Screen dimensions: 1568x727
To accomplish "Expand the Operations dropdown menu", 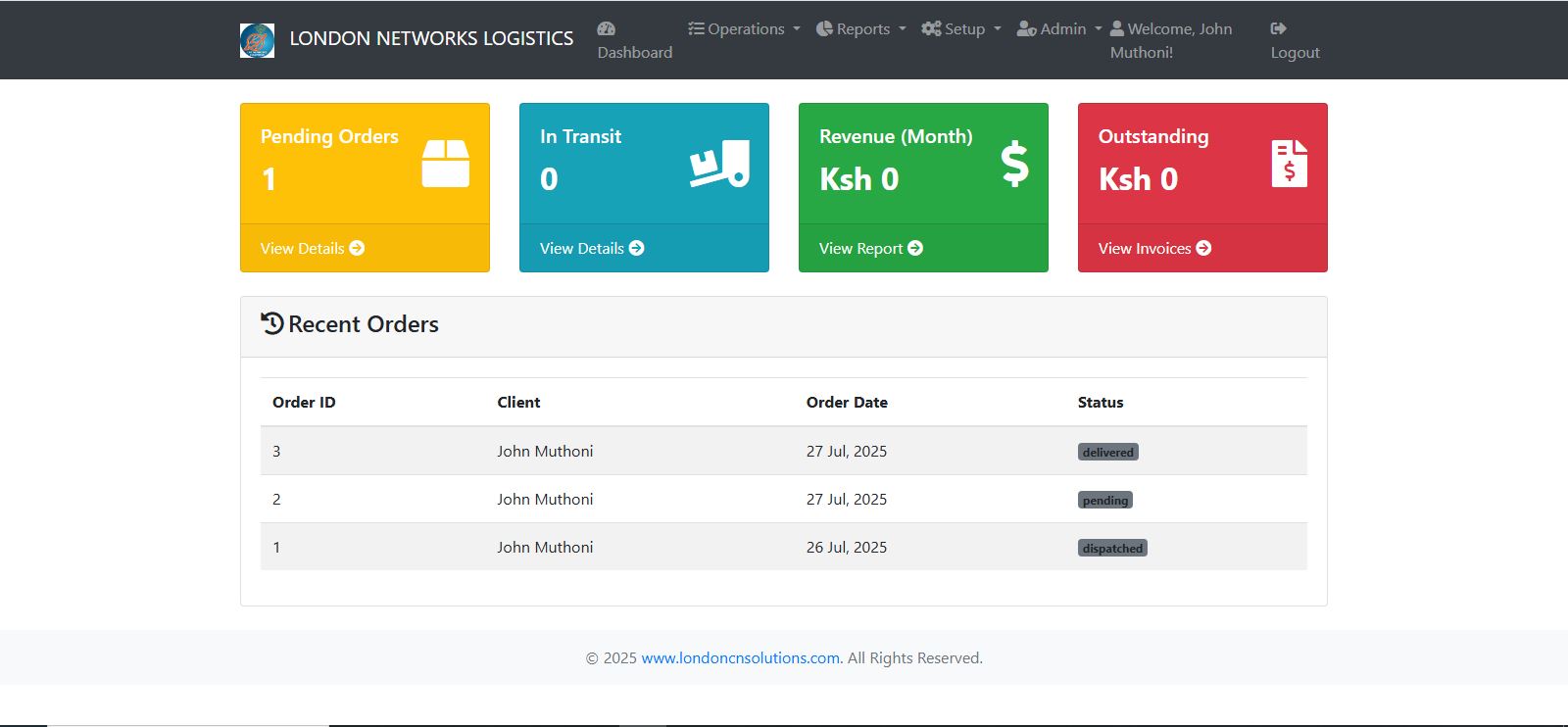I will click(745, 29).
